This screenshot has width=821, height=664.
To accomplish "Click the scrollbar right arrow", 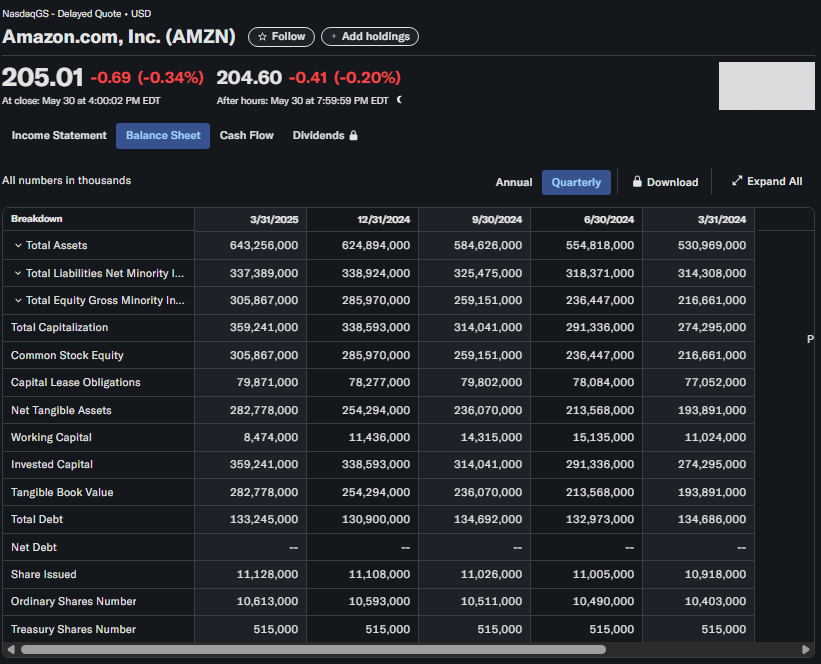I will [805, 649].
